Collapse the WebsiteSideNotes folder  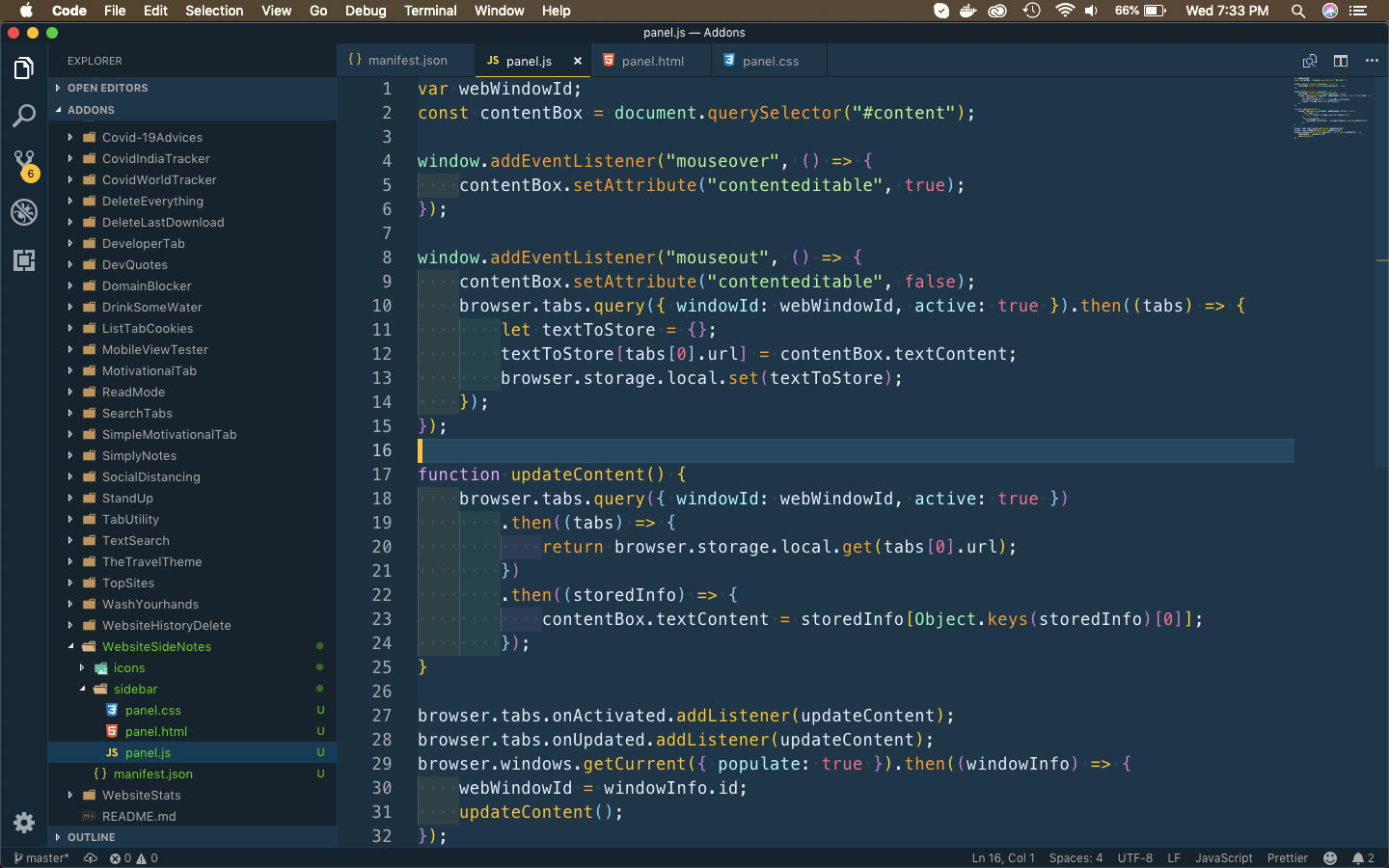[x=193, y=646]
